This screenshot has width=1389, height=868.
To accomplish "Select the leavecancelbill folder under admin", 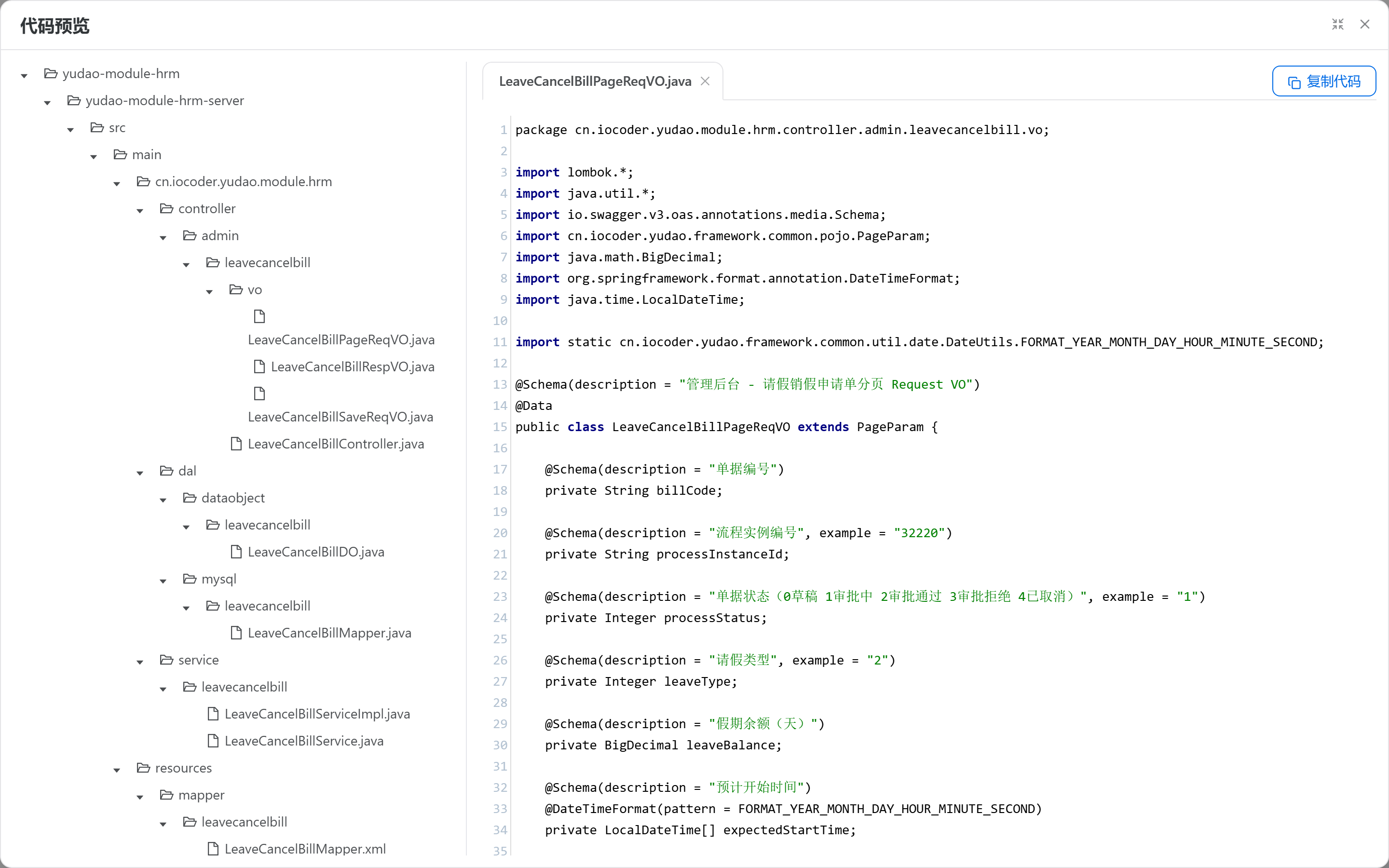I will pyautogui.click(x=268, y=262).
